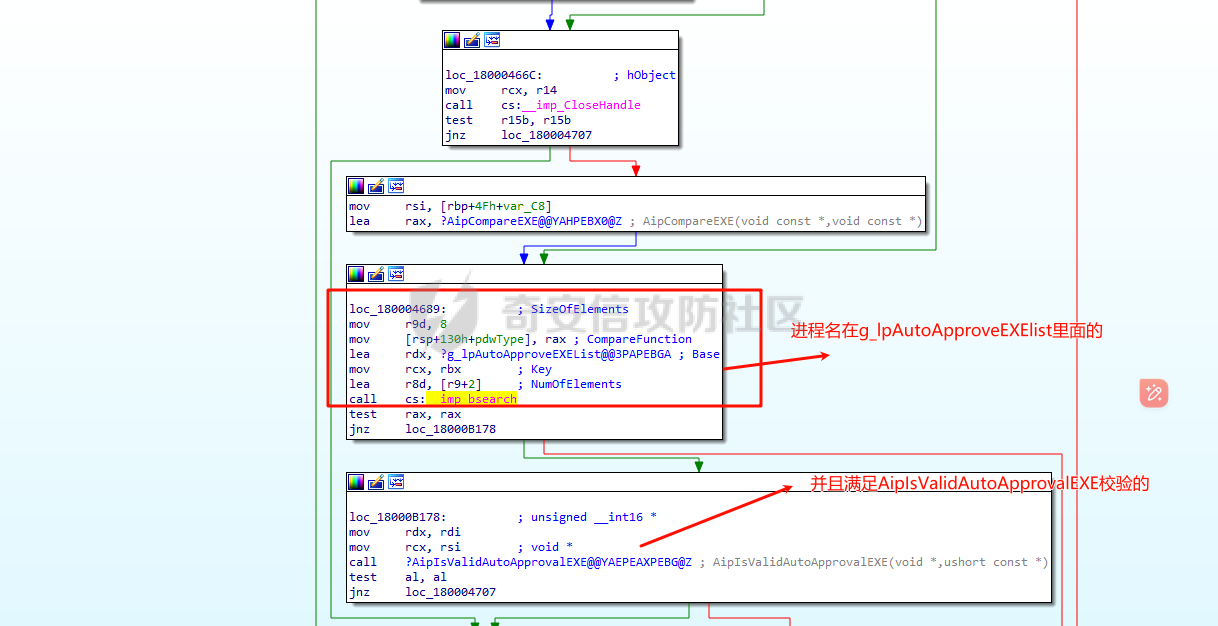
Task: Select label loc_18000466C
Action: pos(494,75)
